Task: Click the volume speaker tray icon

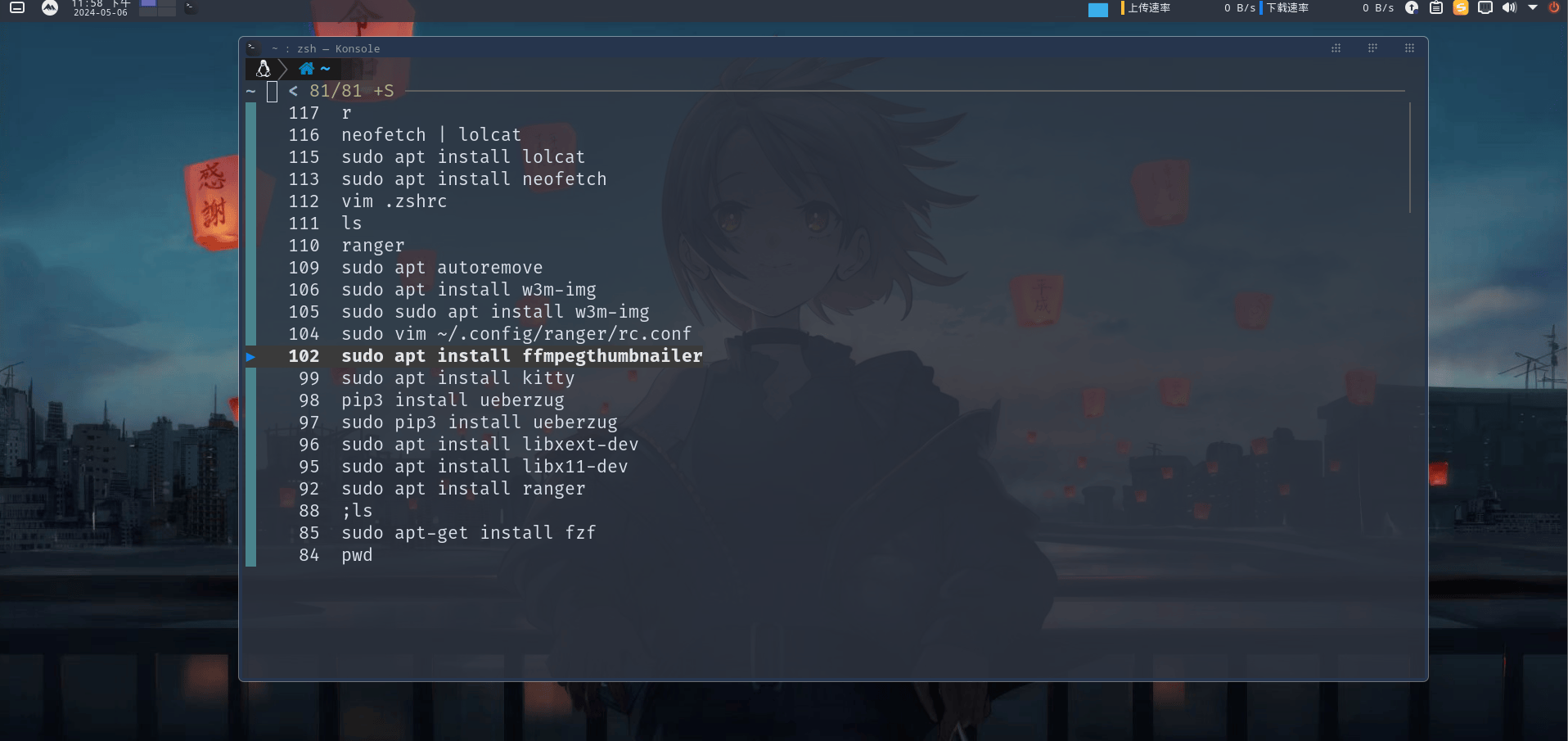Action: [x=1509, y=8]
